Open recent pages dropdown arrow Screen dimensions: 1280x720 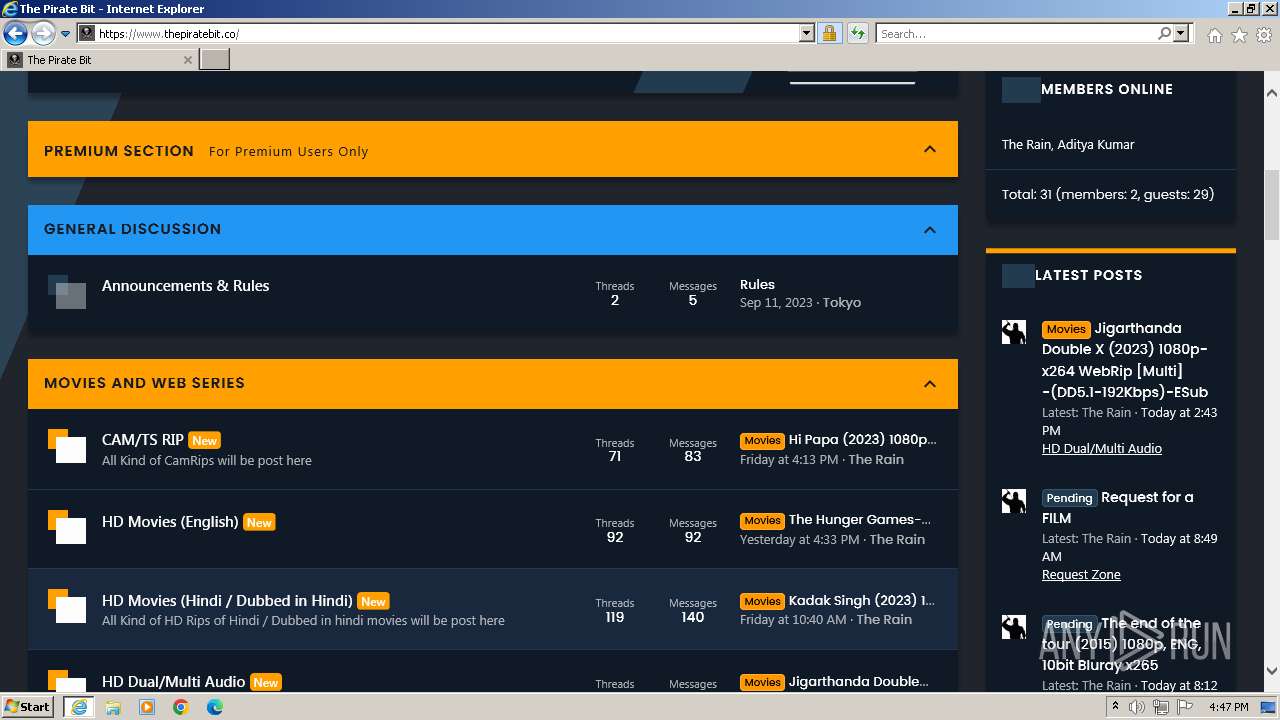(66, 34)
